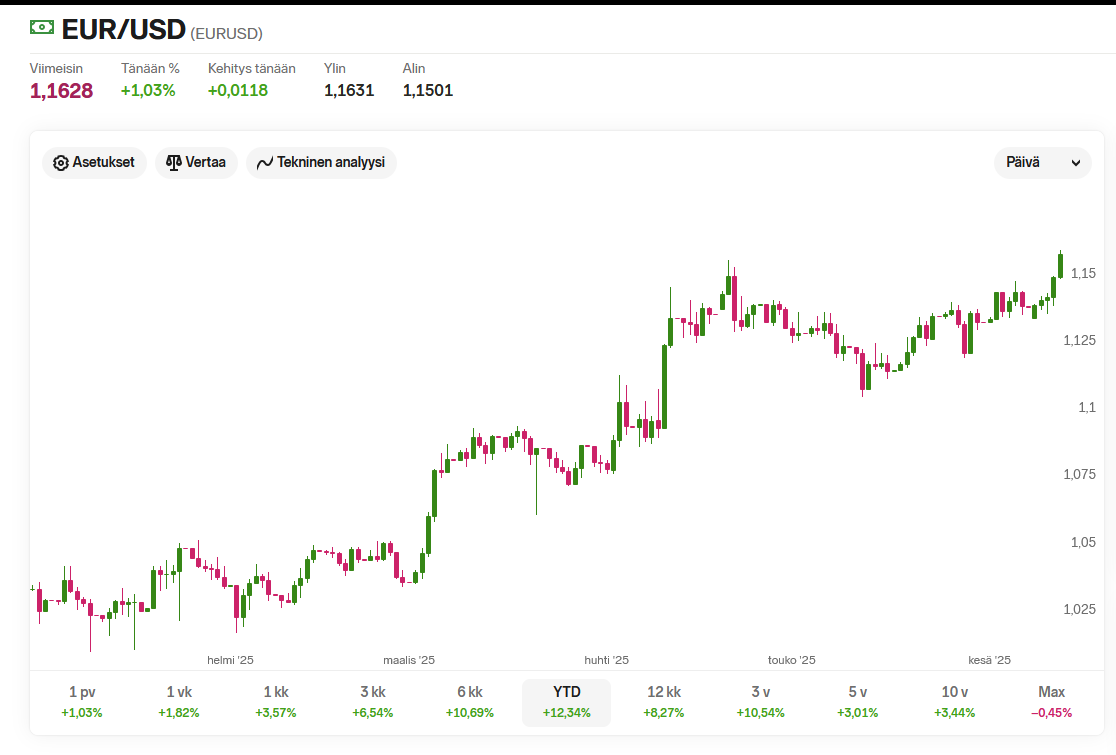Image resolution: width=1116 pixels, height=755 pixels.
Task: Select the Max range tab
Action: click(1051, 702)
